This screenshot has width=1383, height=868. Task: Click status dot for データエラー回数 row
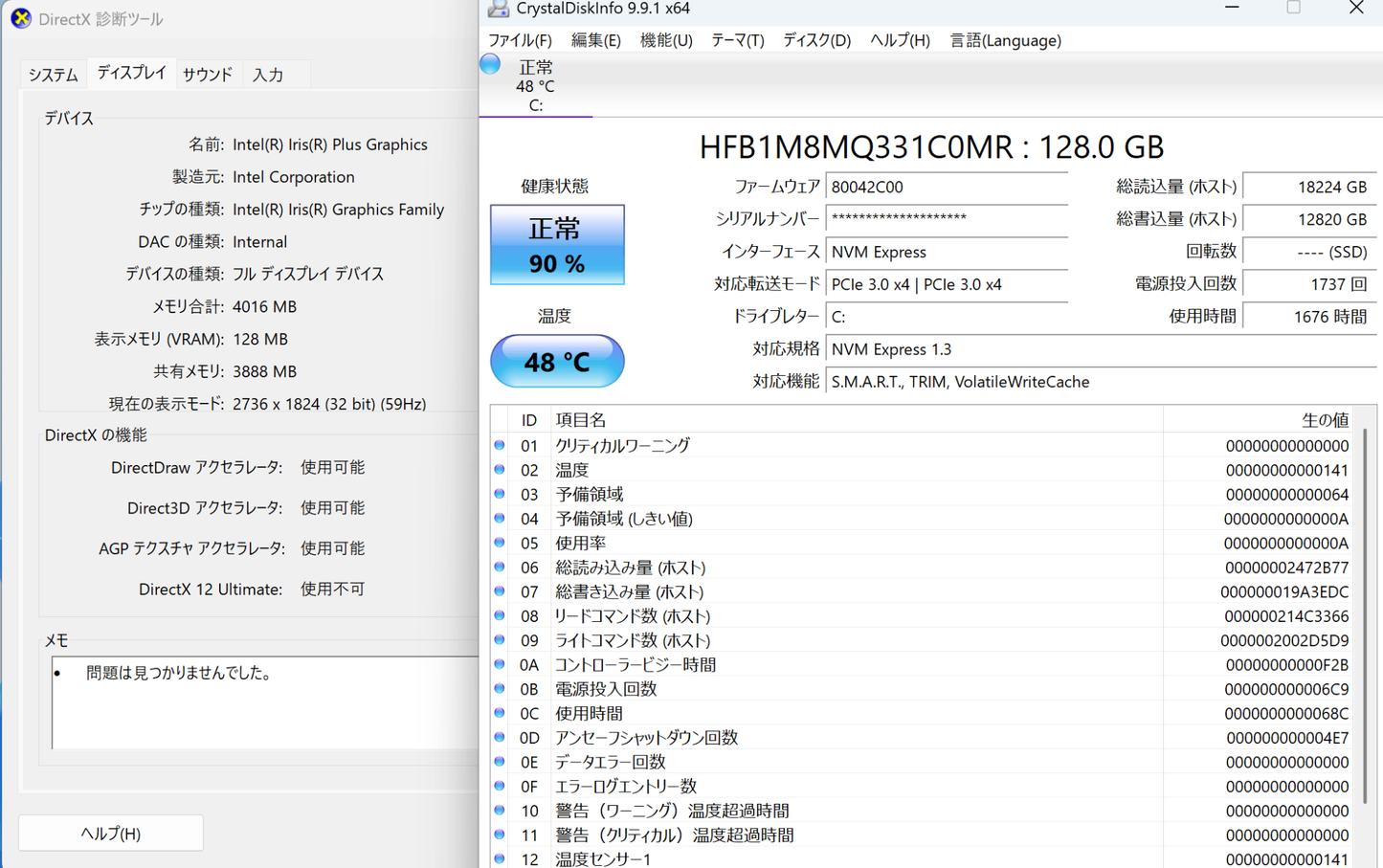pyautogui.click(x=500, y=762)
